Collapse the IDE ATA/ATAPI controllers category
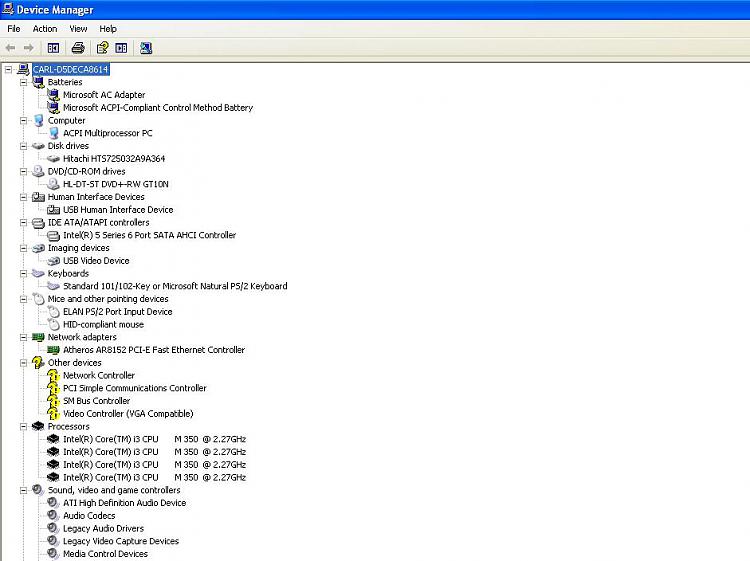 (23, 222)
